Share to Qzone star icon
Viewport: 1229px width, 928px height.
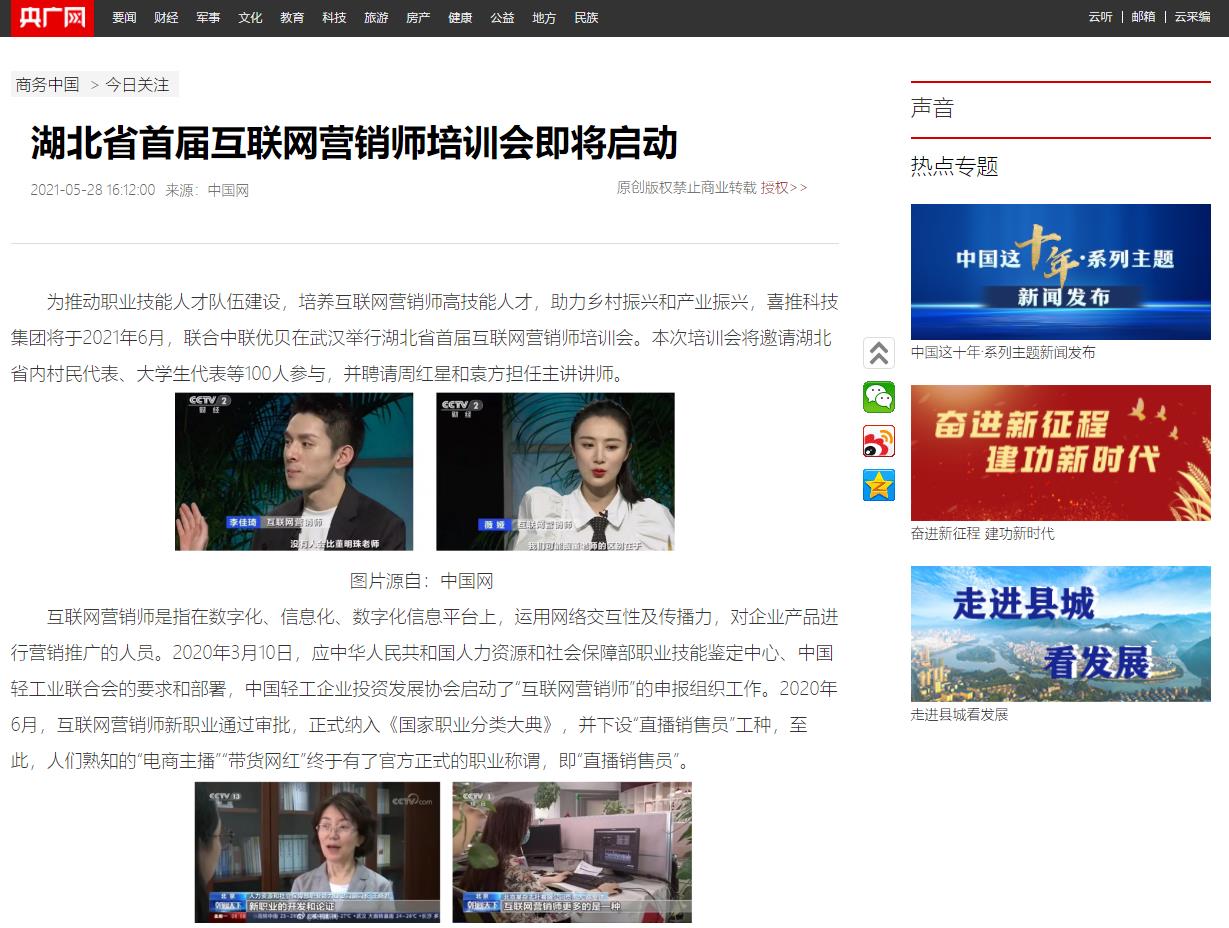coord(879,485)
